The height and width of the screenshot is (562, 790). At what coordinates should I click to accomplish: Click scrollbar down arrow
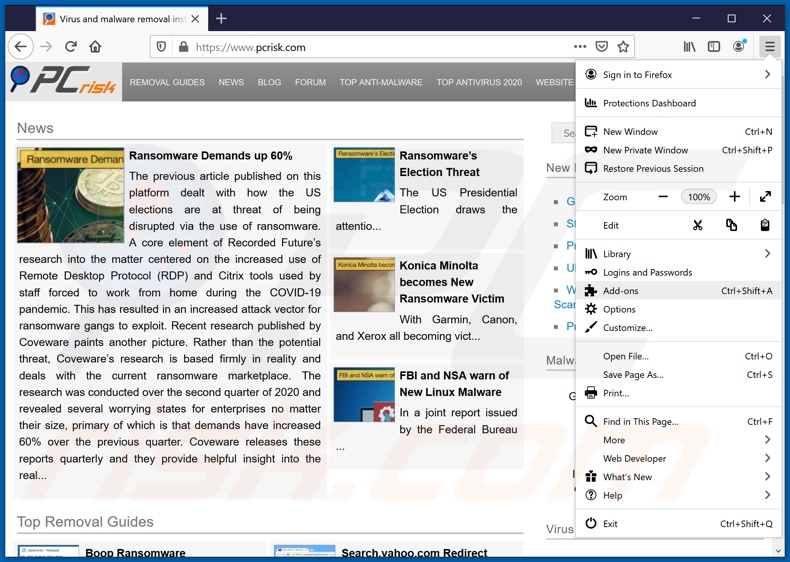[x=780, y=550]
